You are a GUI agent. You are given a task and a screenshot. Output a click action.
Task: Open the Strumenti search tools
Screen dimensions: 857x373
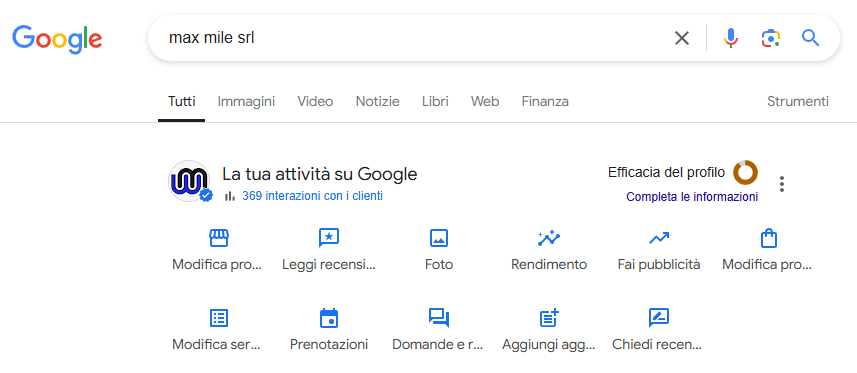click(798, 102)
